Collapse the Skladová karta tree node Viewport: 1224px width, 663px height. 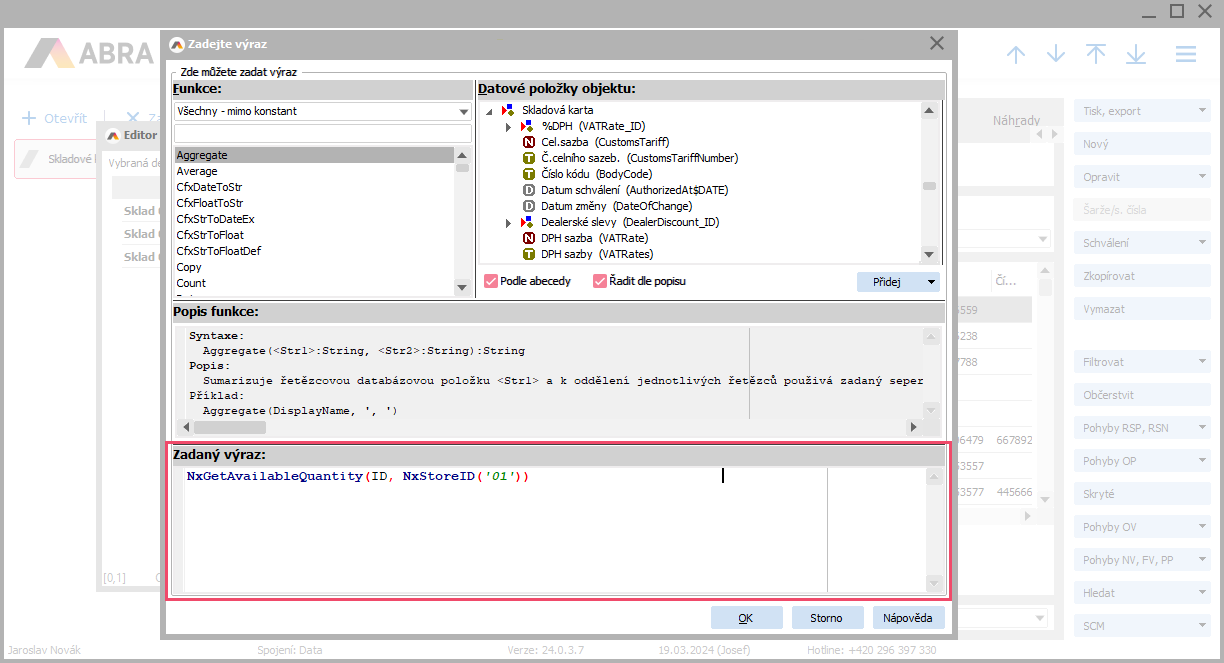pyautogui.click(x=490, y=111)
